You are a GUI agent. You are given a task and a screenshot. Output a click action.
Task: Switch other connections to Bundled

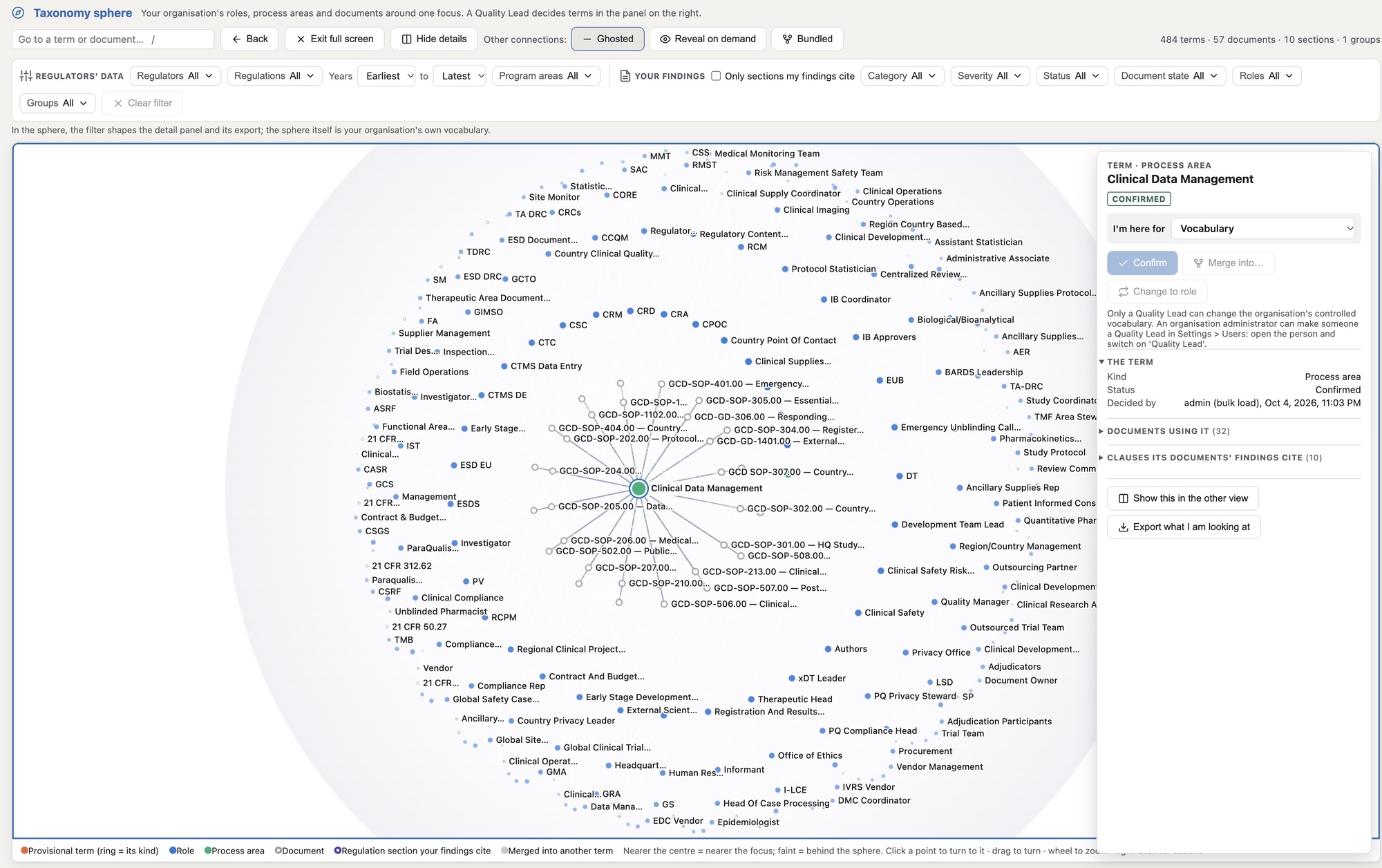pyautogui.click(x=806, y=39)
